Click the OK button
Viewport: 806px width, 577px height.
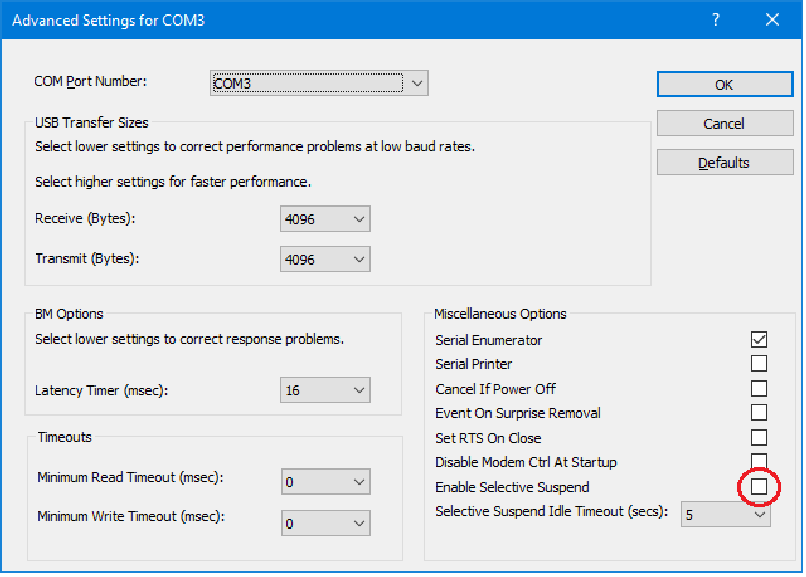(x=724, y=85)
